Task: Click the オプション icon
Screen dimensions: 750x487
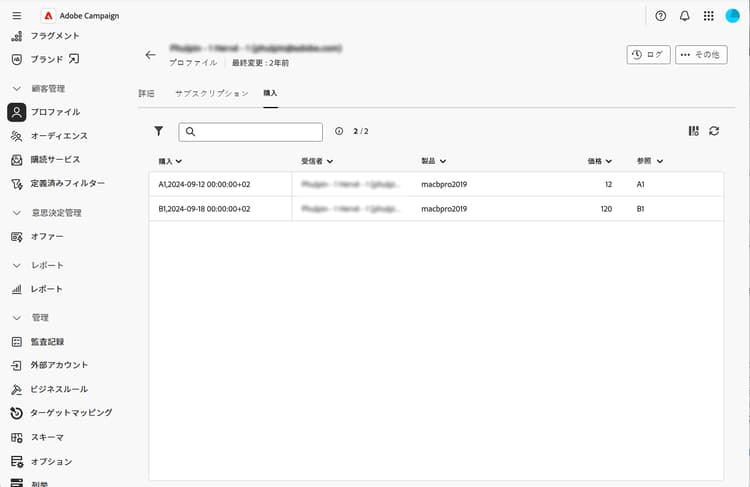Action: 17,461
